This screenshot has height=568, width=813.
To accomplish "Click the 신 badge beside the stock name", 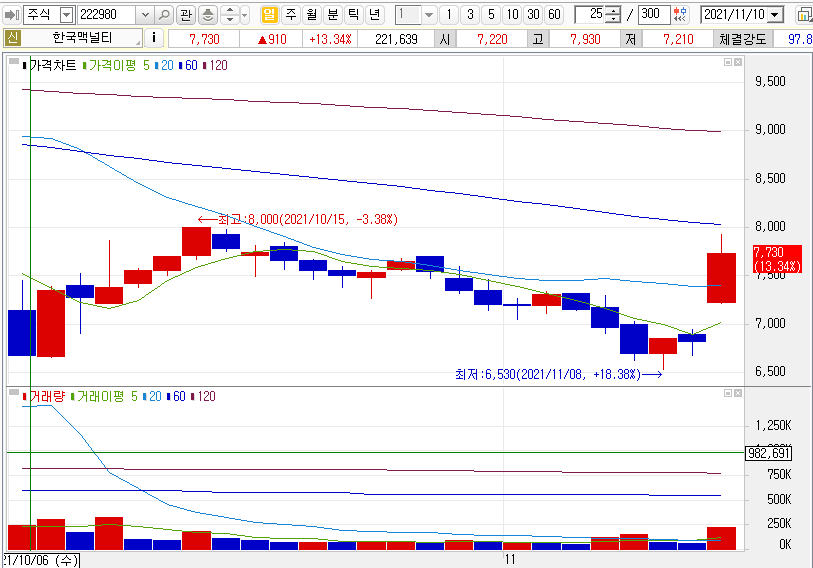I will (x=12, y=38).
